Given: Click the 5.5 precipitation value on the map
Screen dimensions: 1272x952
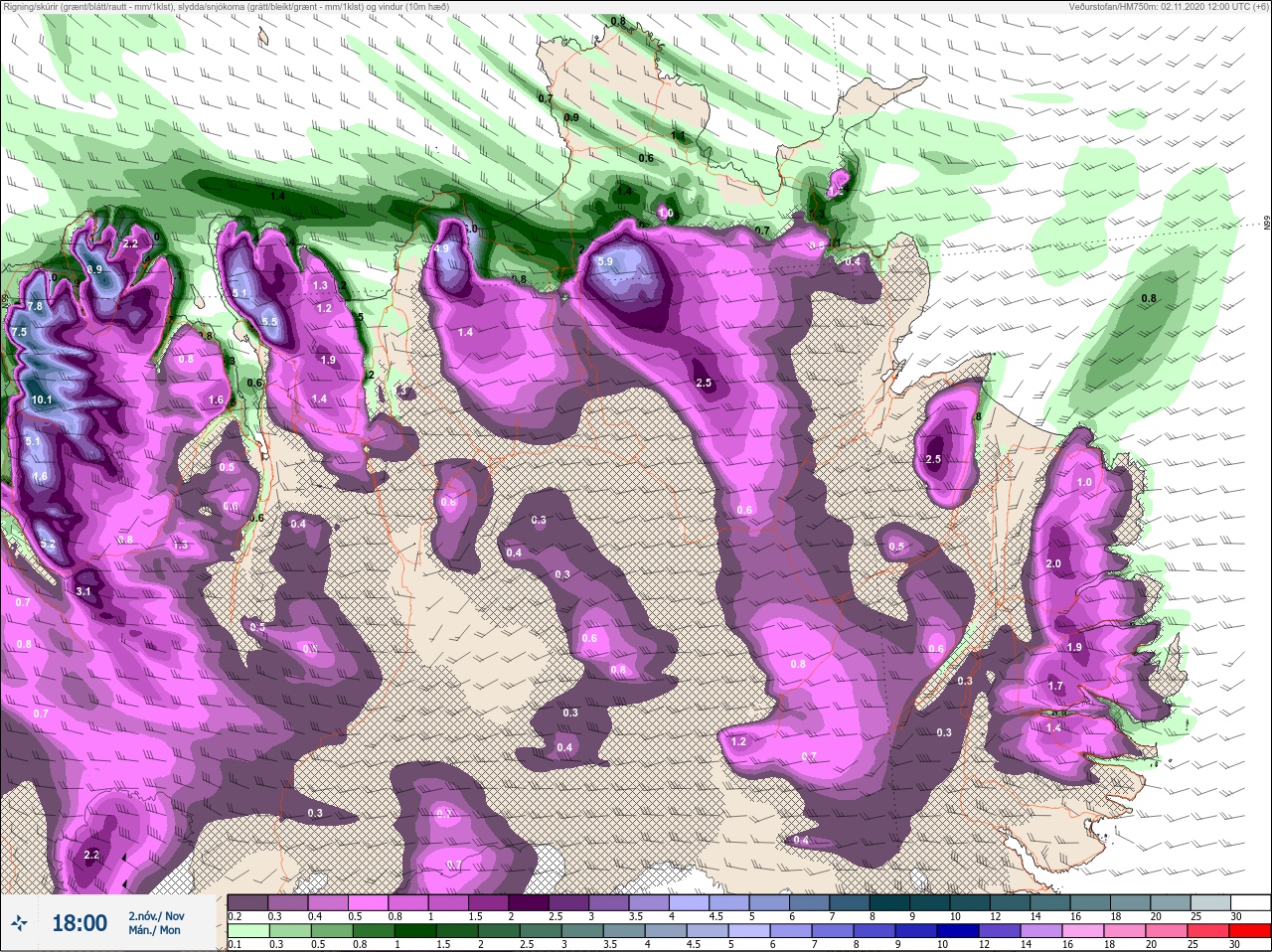Looking at the screenshot, I should pyautogui.click(x=269, y=322).
